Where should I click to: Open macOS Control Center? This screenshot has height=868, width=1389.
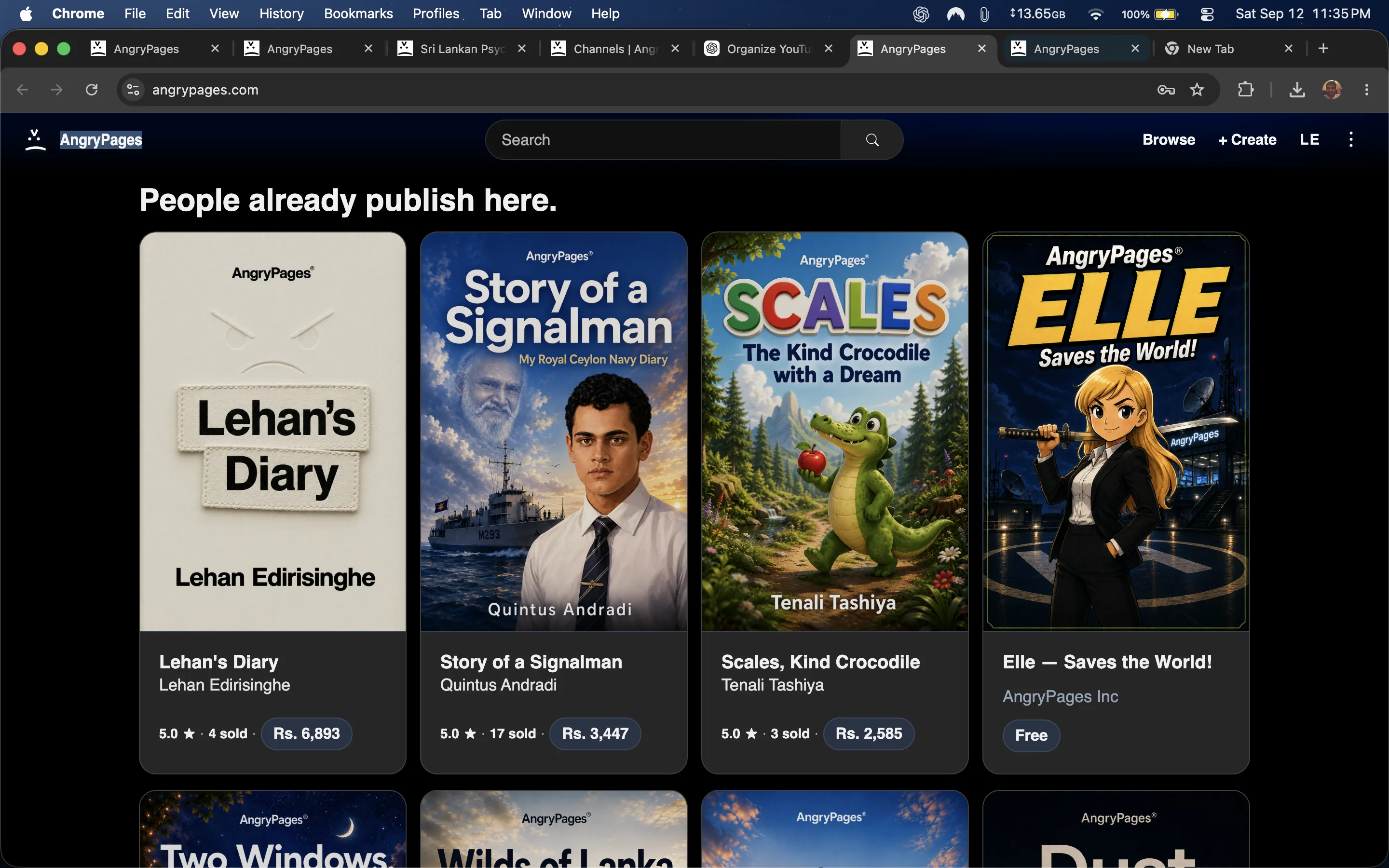point(1207,14)
